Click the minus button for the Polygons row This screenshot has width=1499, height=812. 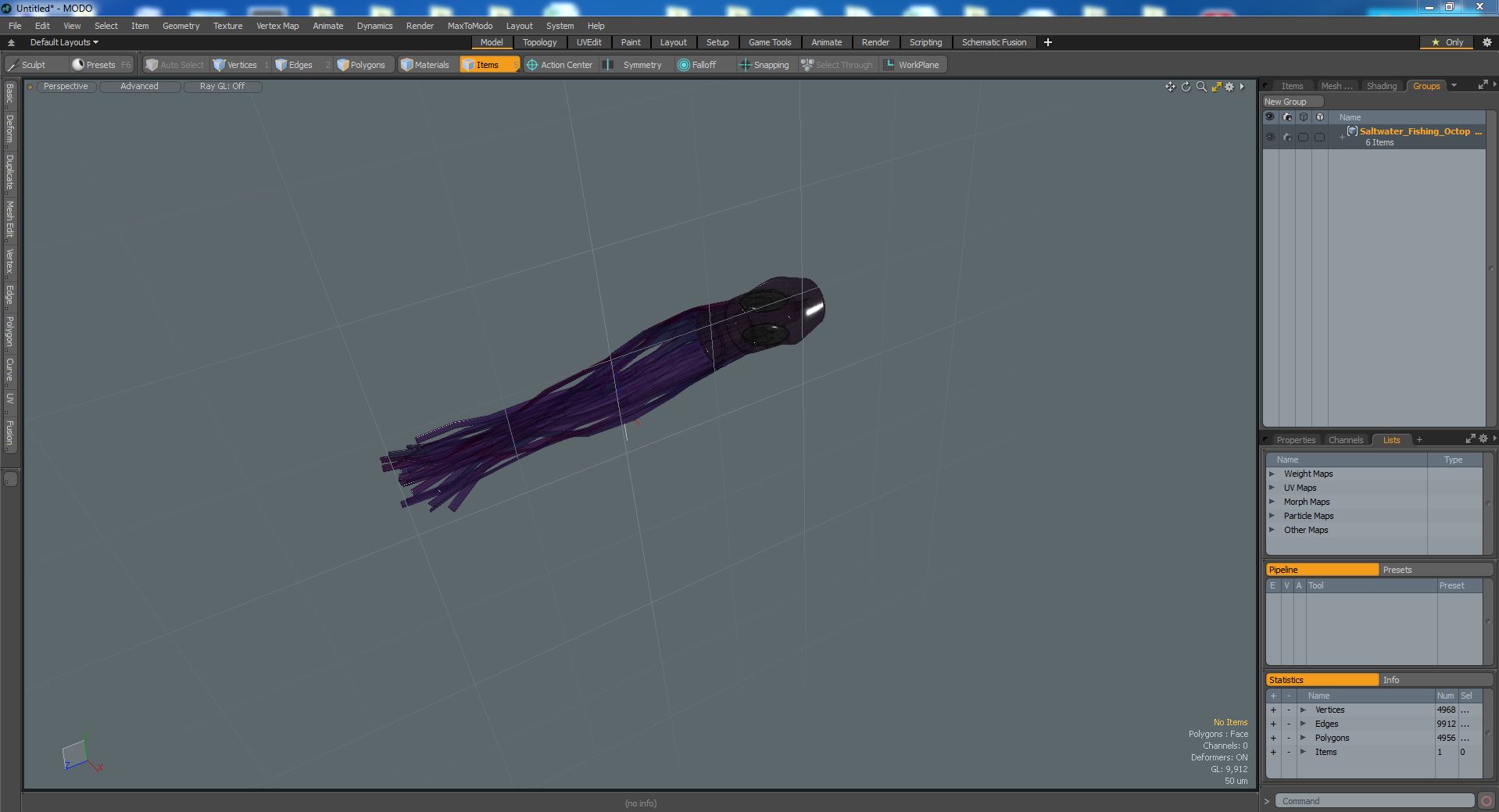point(1289,739)
